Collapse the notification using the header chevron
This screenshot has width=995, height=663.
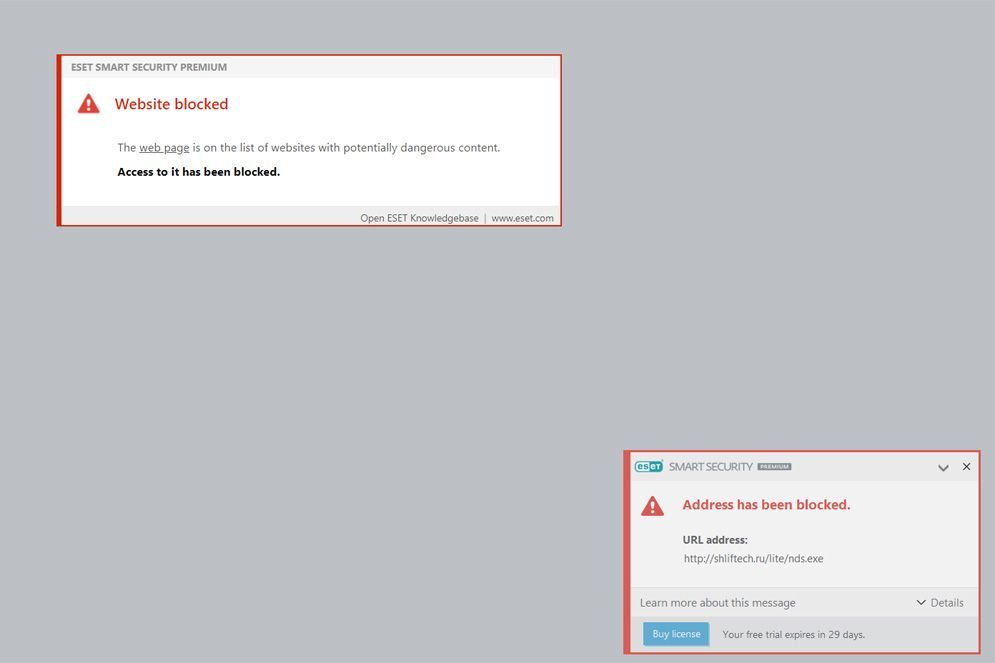pos(943,468)
